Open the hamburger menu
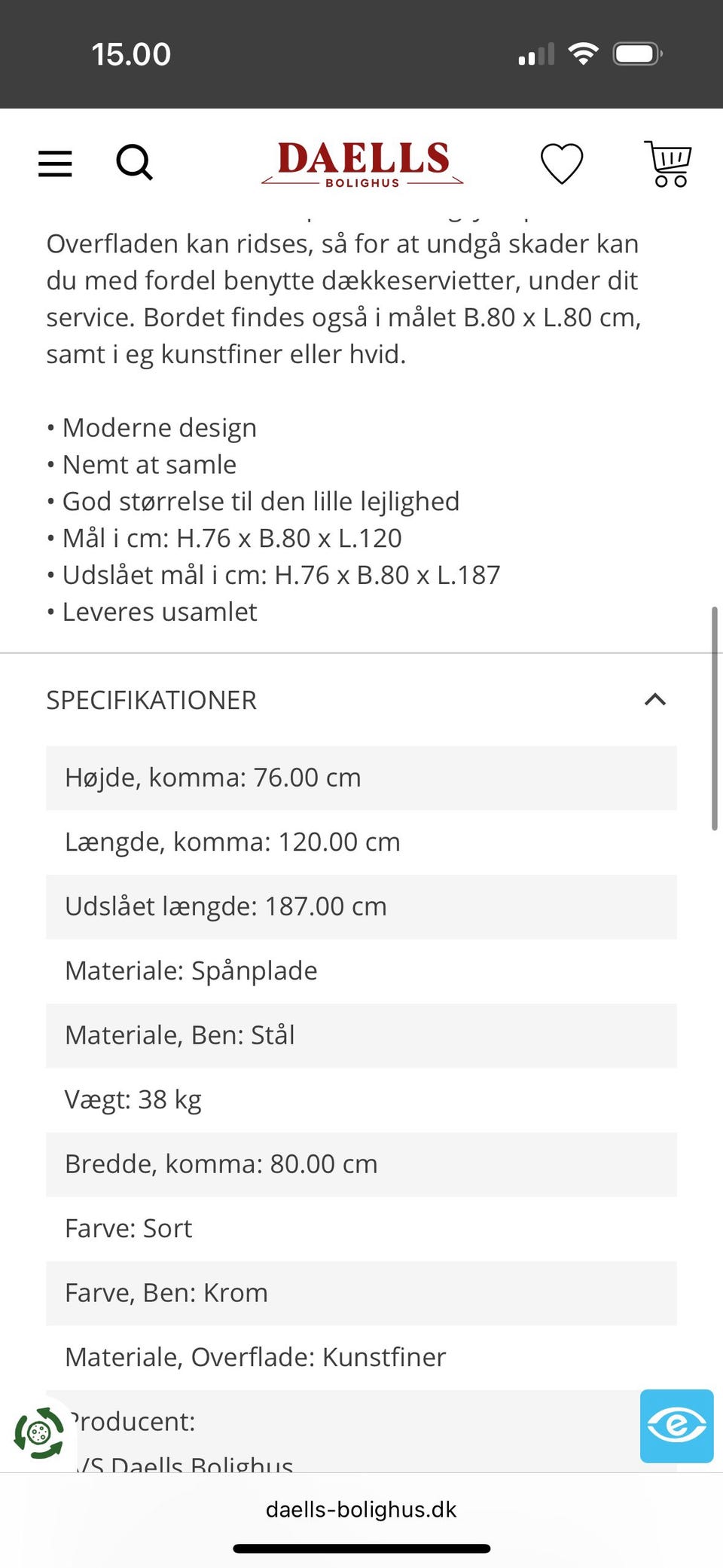The width and height of the screenshot is (723, 1568). click(55, 163)
